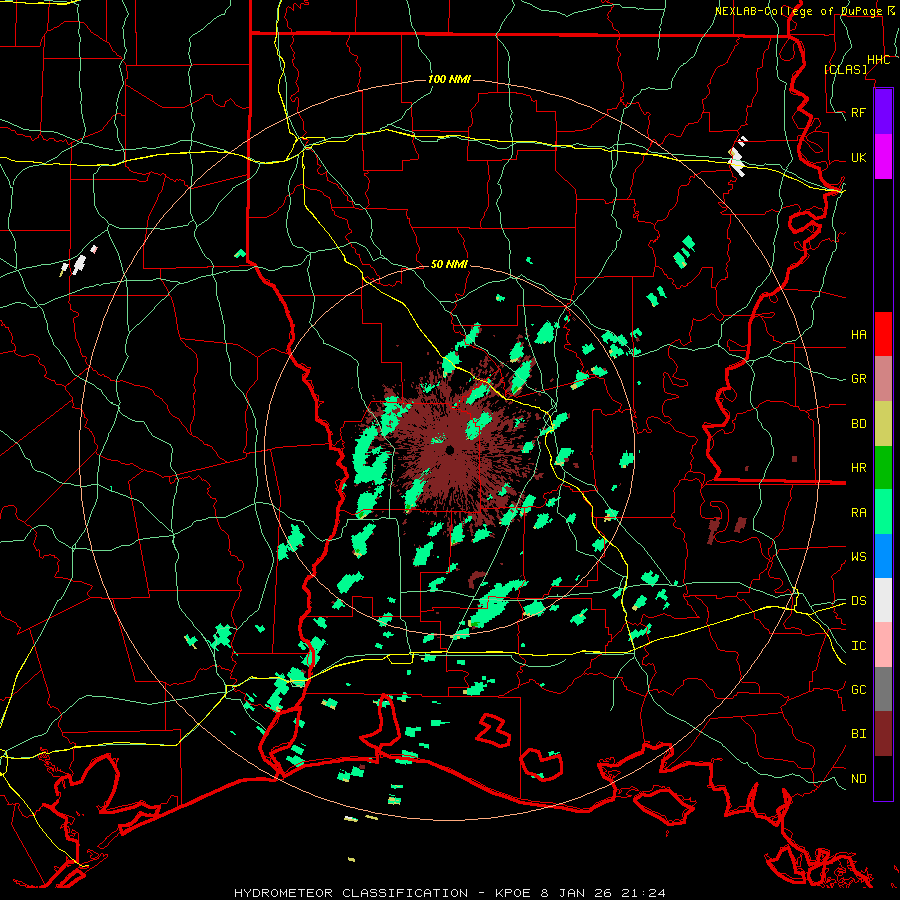The height and width of the screenshot is (900, 900).
Task: Click the black radar site dot at center
Action: (450, 450)
